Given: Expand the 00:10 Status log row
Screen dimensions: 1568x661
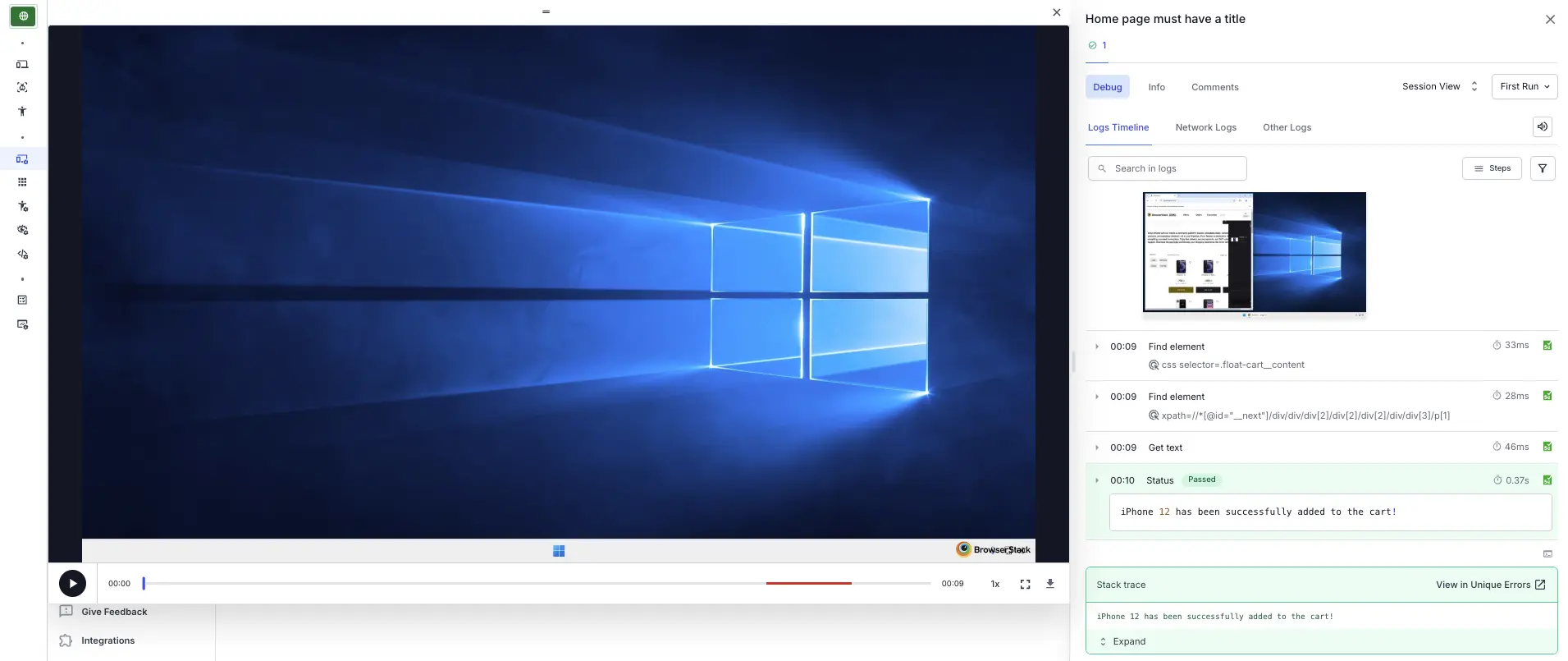Looking at the screenshot, I should (1097, 480).
